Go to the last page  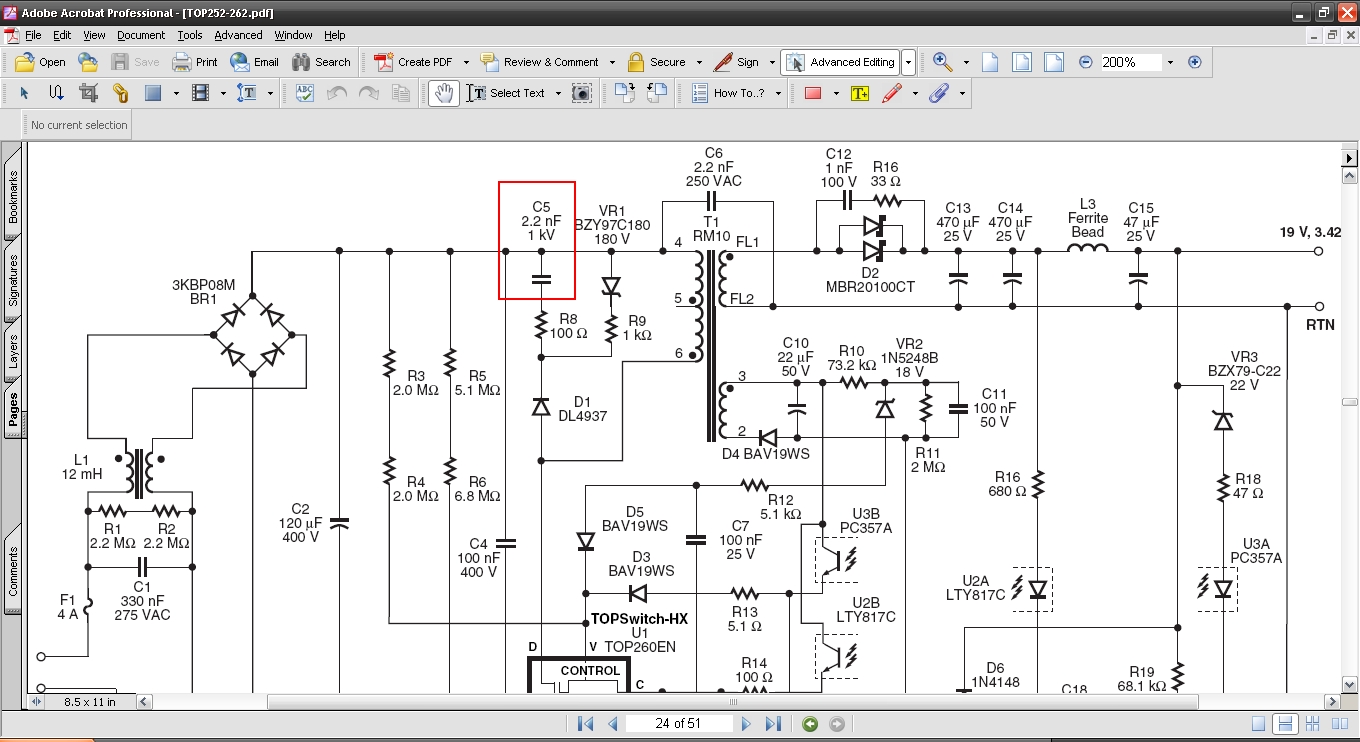(x=773, y=724)
